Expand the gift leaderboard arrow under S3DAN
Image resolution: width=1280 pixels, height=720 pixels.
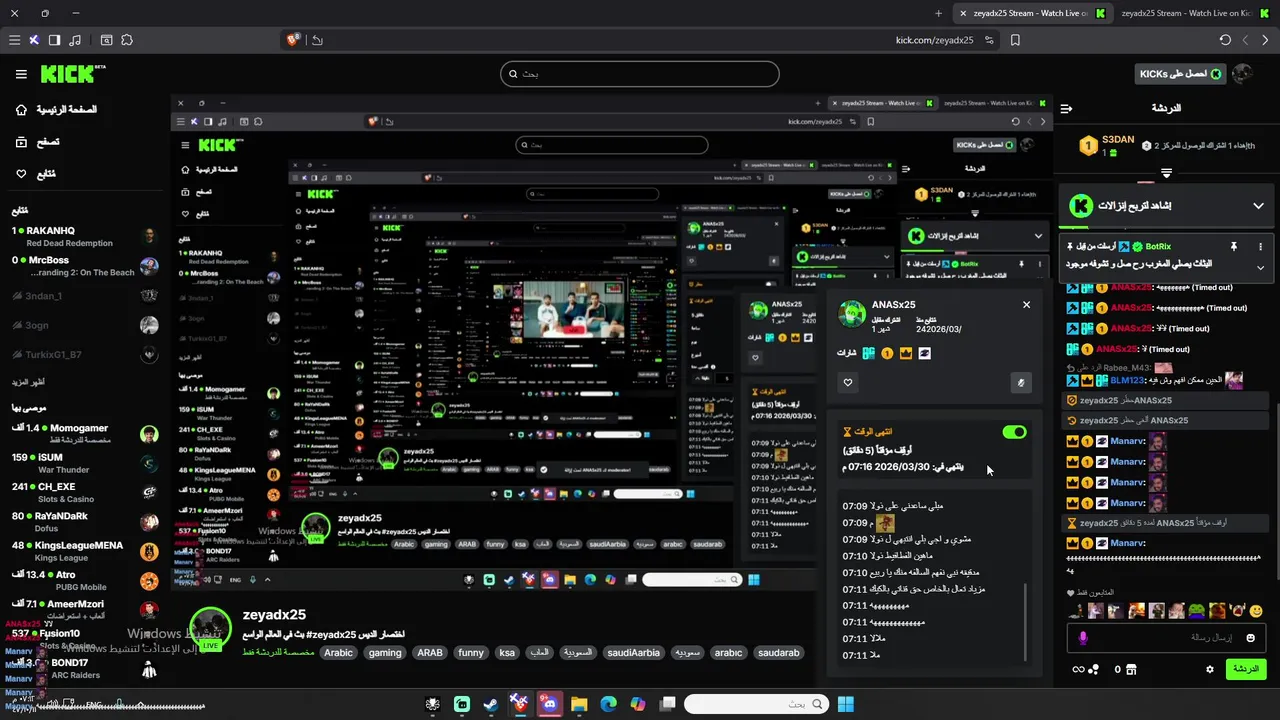click(x=1166, y=174)
